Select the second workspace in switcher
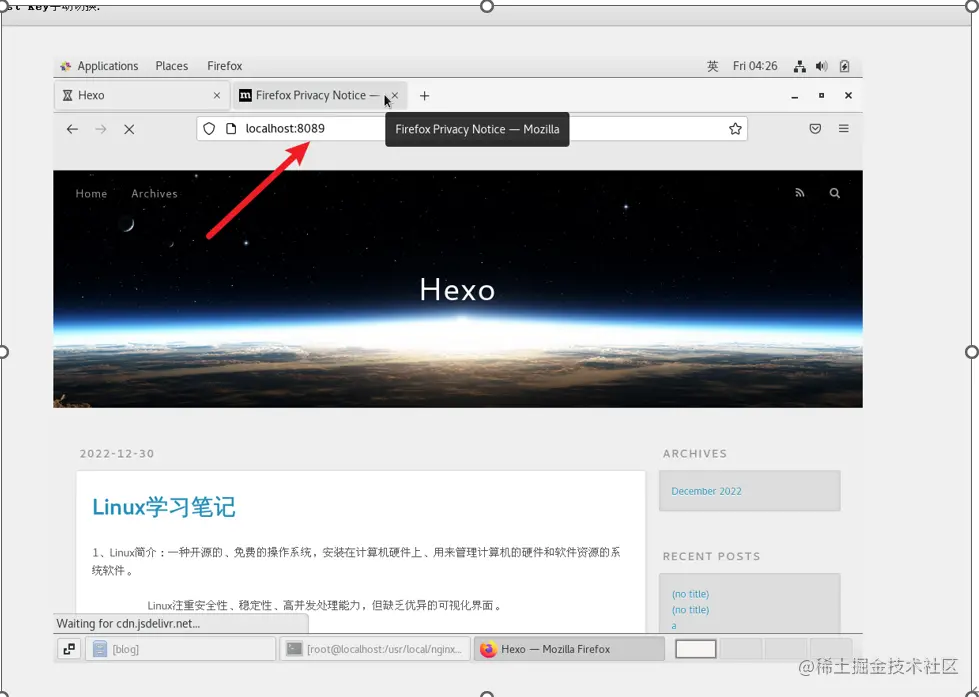979x697 pixels. (x=741, y=649)
